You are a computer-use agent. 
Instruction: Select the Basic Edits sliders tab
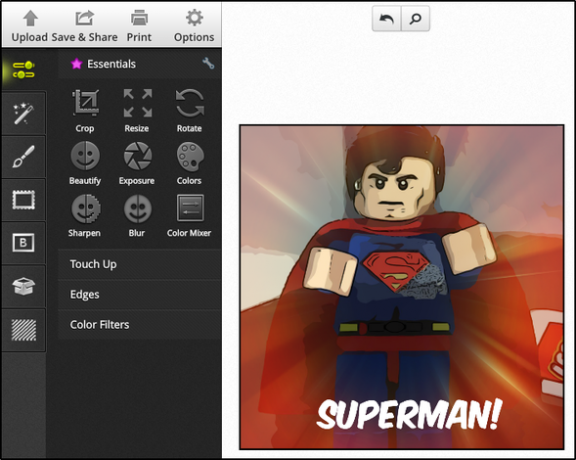24,70
